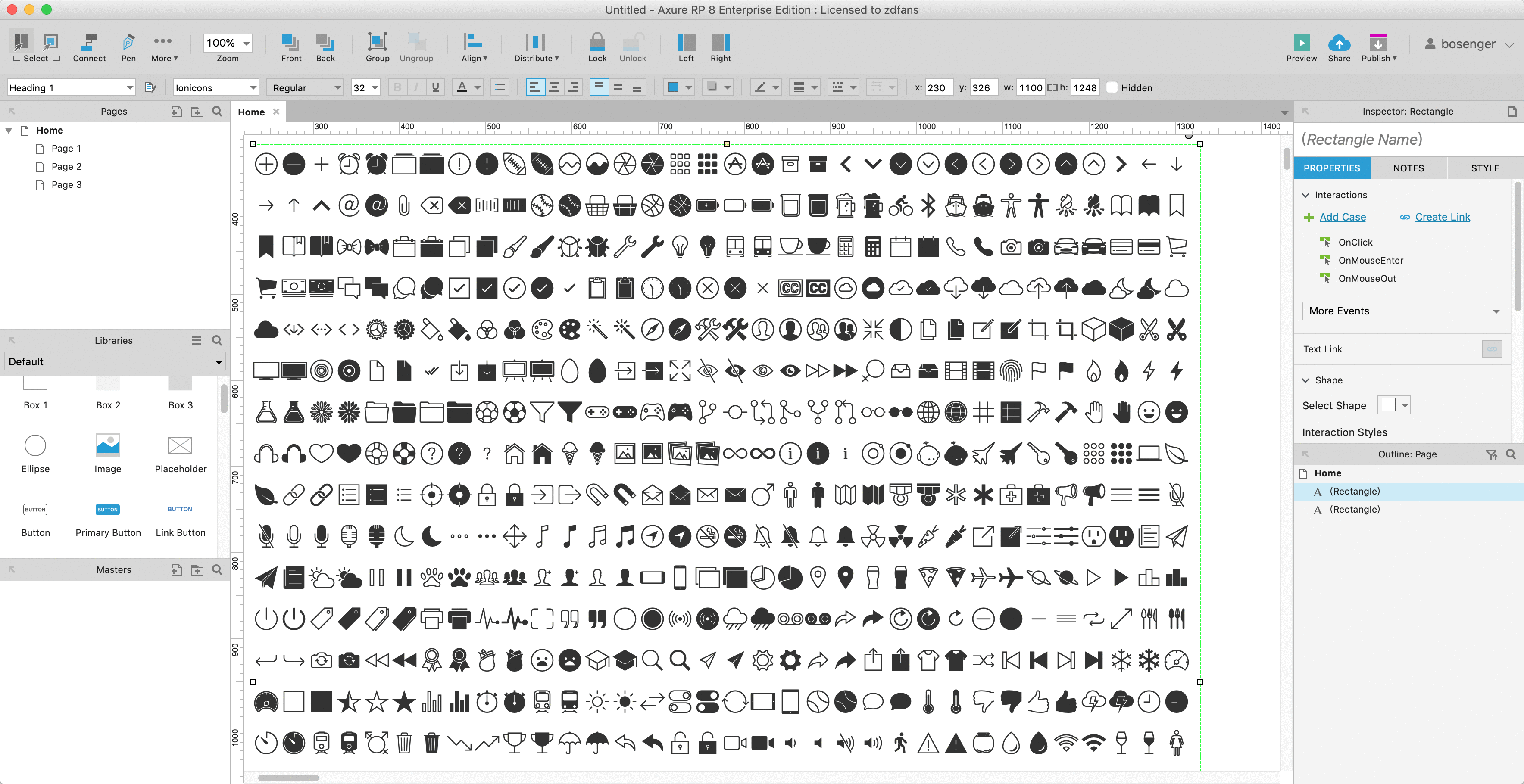The image size is (1524, 784).
Task: Open the Select Shape picker
Action: tap(1394, 405)
